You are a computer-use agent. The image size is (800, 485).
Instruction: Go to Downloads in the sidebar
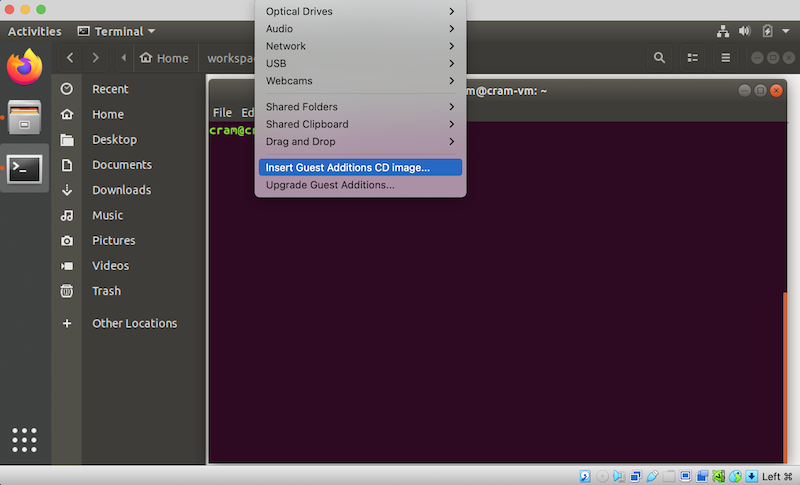pos(121,190)
